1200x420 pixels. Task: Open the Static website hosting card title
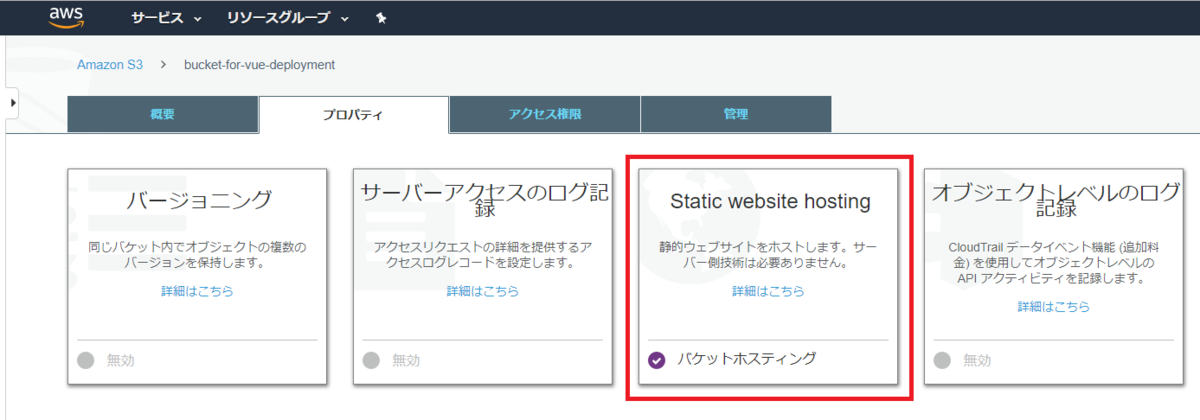(x=769, y=202)
